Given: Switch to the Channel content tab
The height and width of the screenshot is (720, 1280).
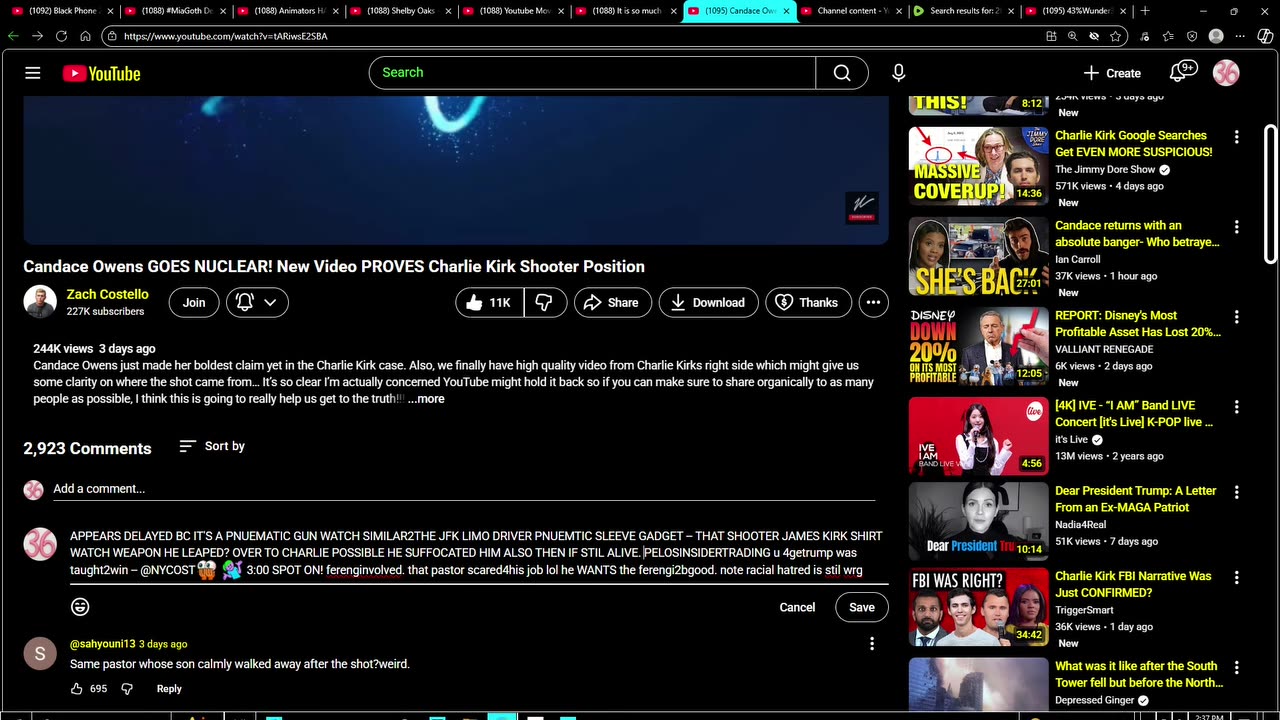Looking at the screenshot, I should click(x=853, y=11).
